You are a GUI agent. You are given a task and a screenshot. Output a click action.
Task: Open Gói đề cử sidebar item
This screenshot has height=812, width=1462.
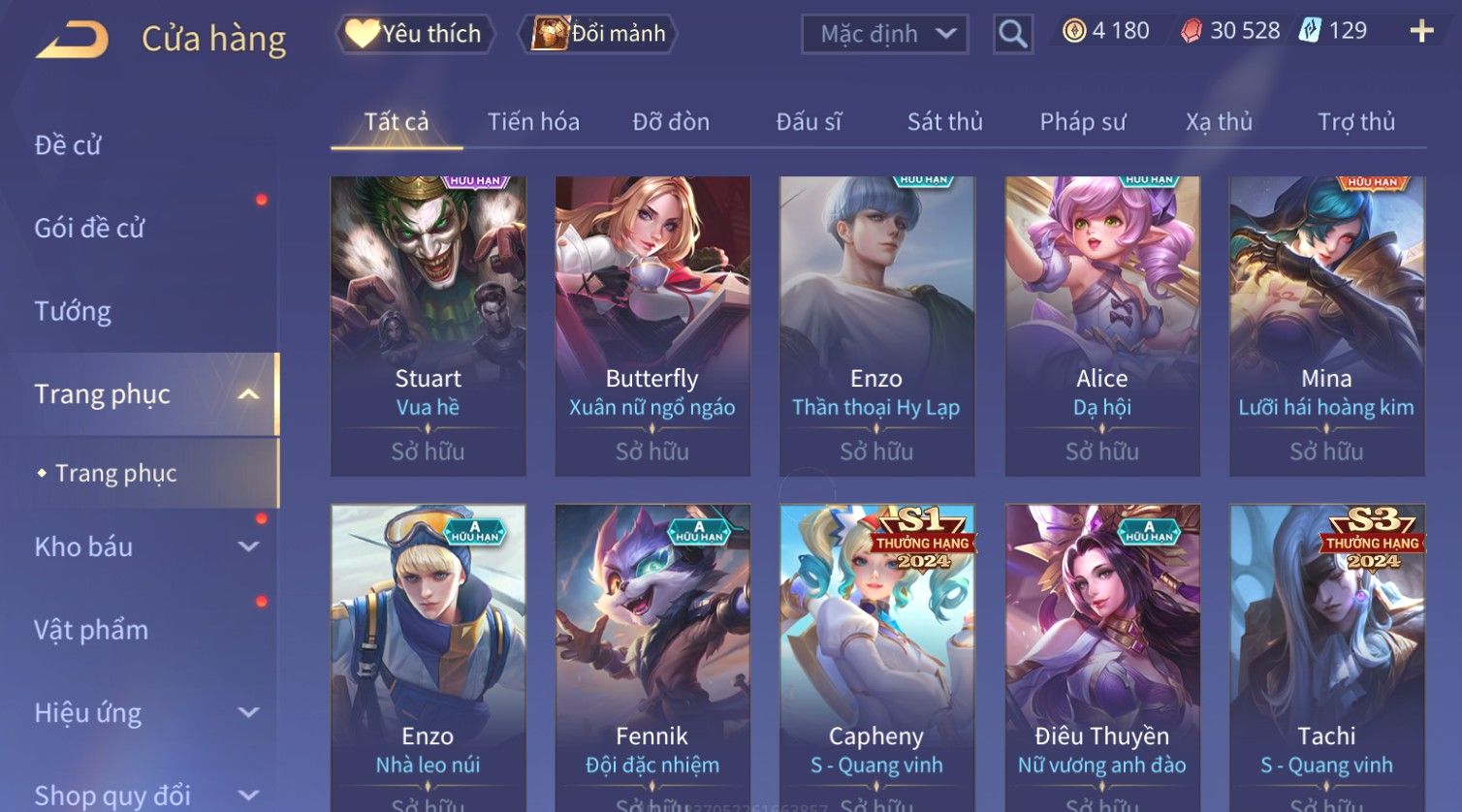point(89,229)
